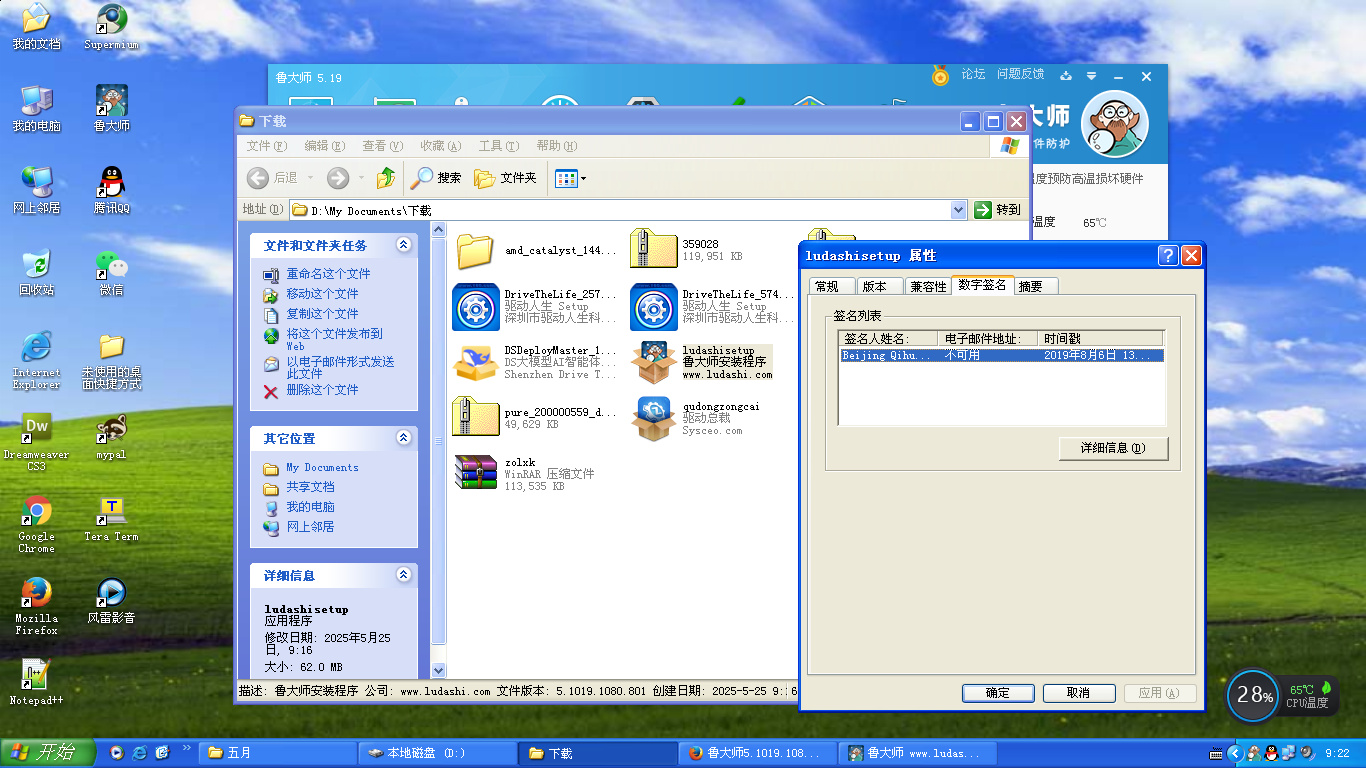Open the 我的电脑 desktop icon
The width and height of the screenshot is (1366, 768).
pos(36,108)
